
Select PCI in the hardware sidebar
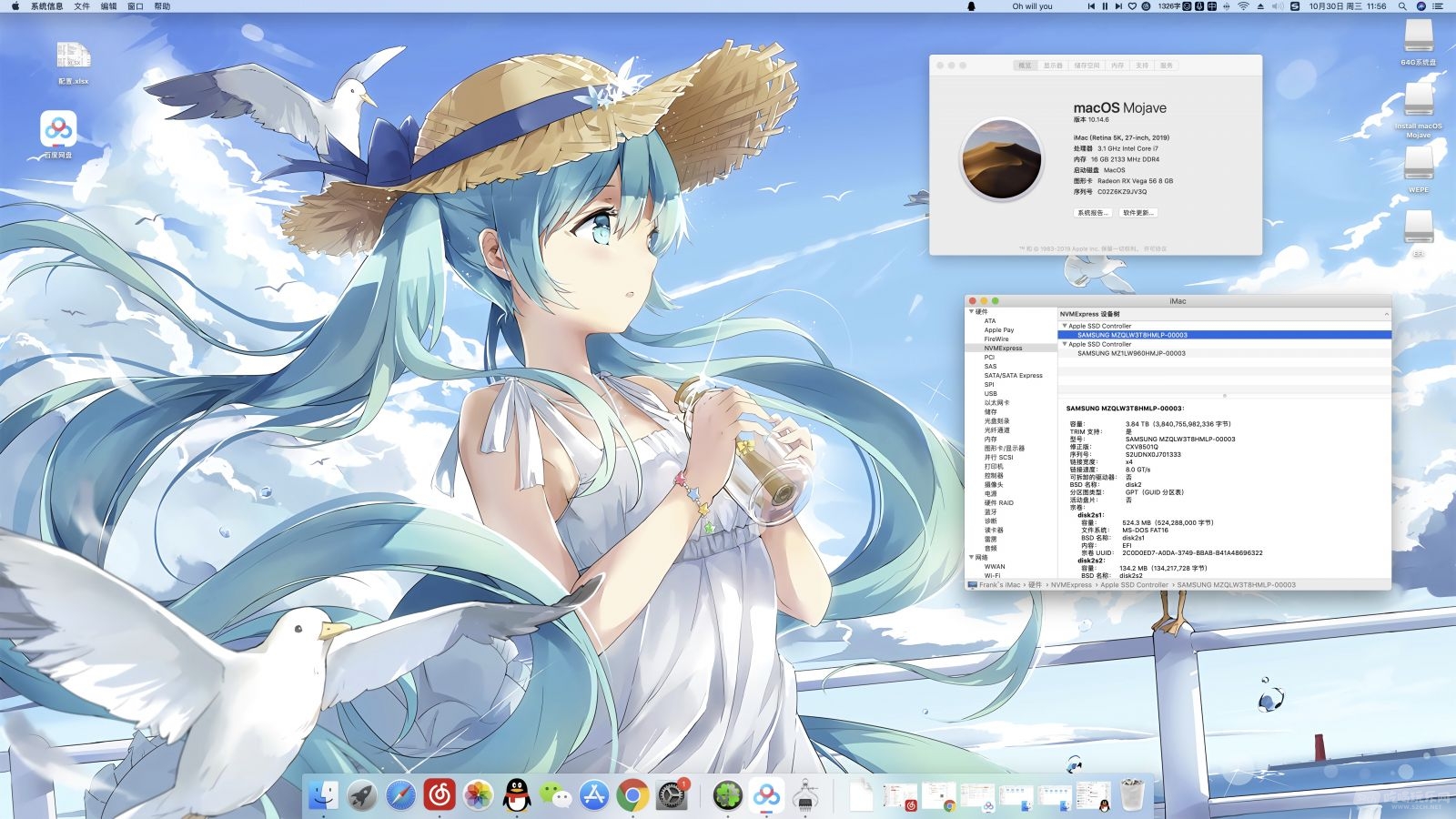point(989,357)
